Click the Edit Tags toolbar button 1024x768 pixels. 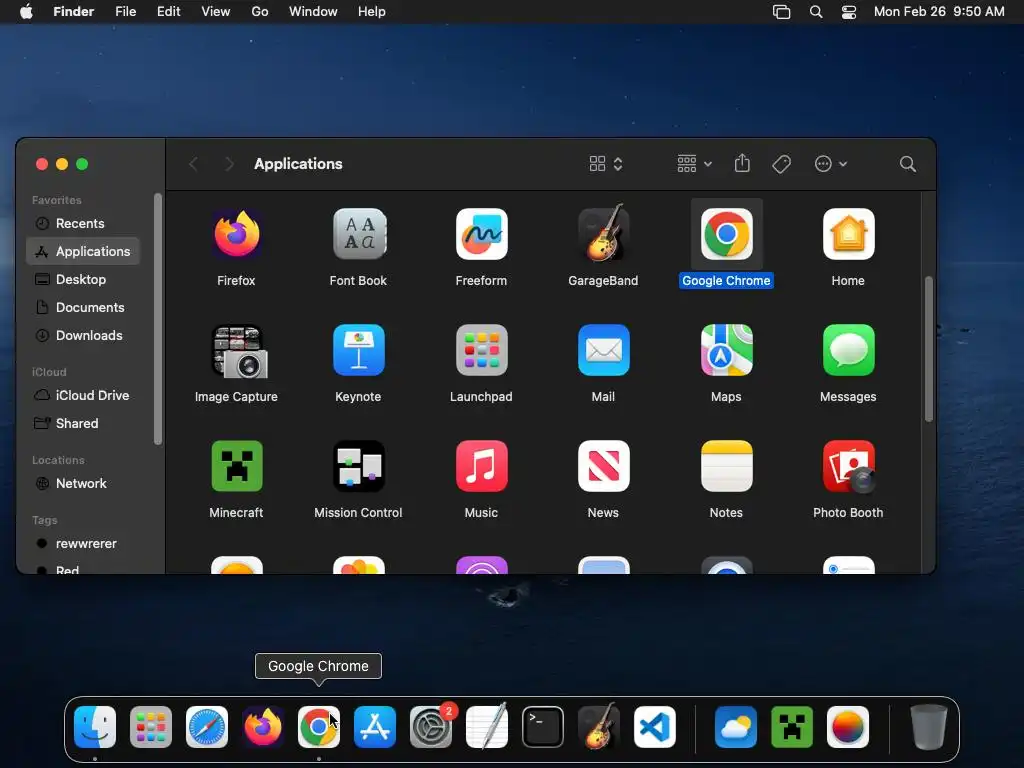782,164
